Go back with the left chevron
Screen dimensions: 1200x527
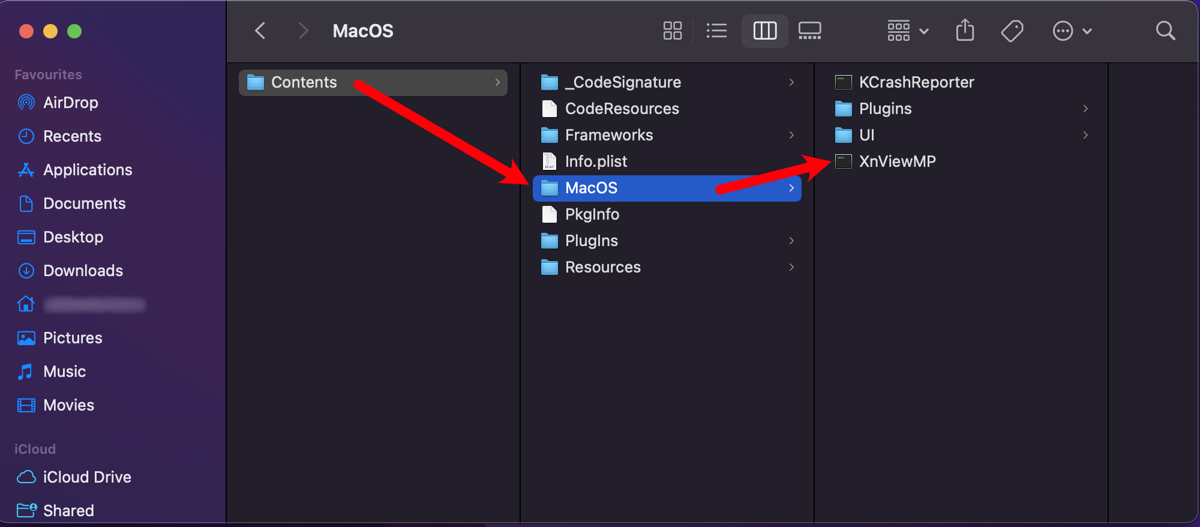point(260,31)
